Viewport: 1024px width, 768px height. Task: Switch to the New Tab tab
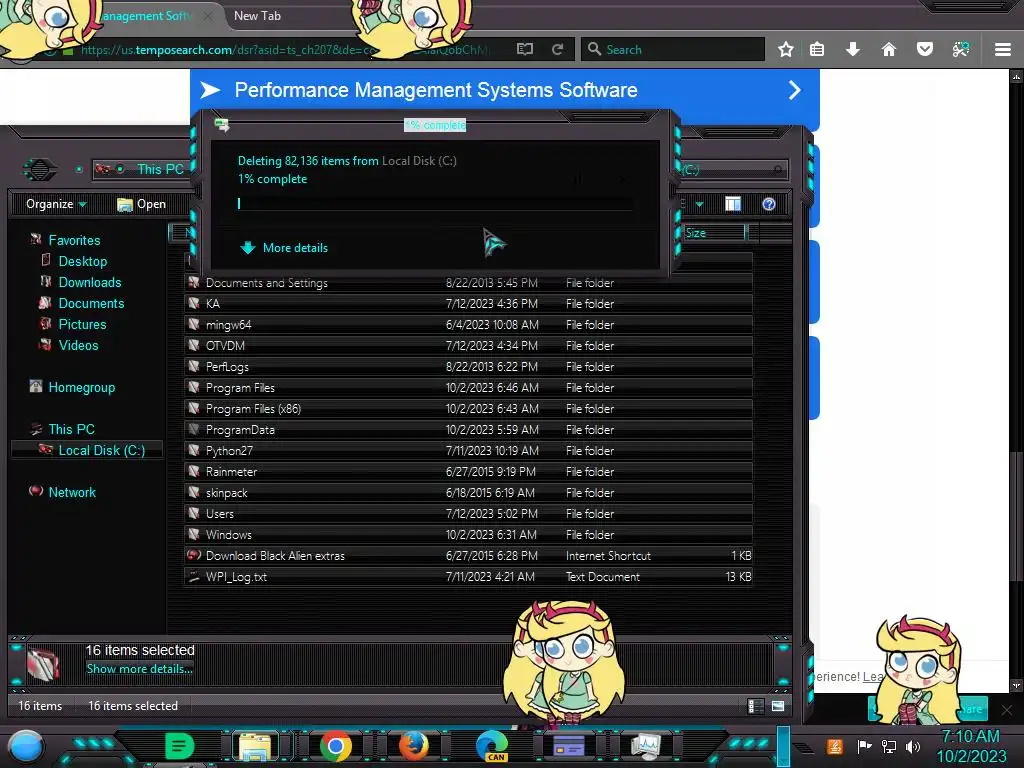257,16
